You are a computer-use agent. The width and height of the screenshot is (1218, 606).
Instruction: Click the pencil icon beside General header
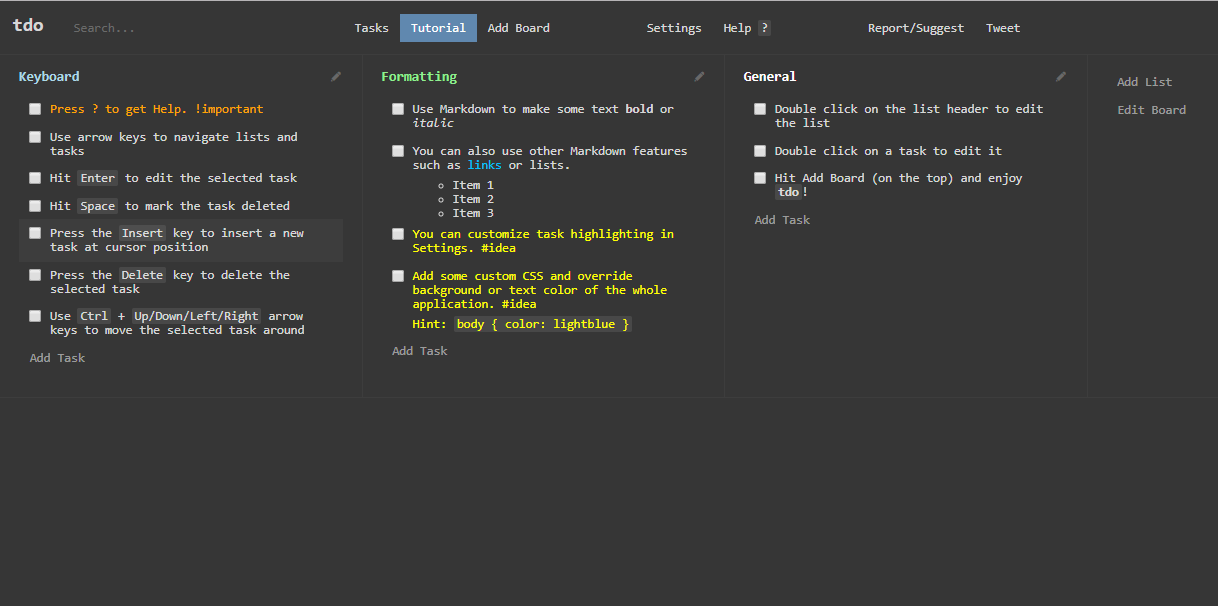pyautogui.click(x=1061, y=76)
